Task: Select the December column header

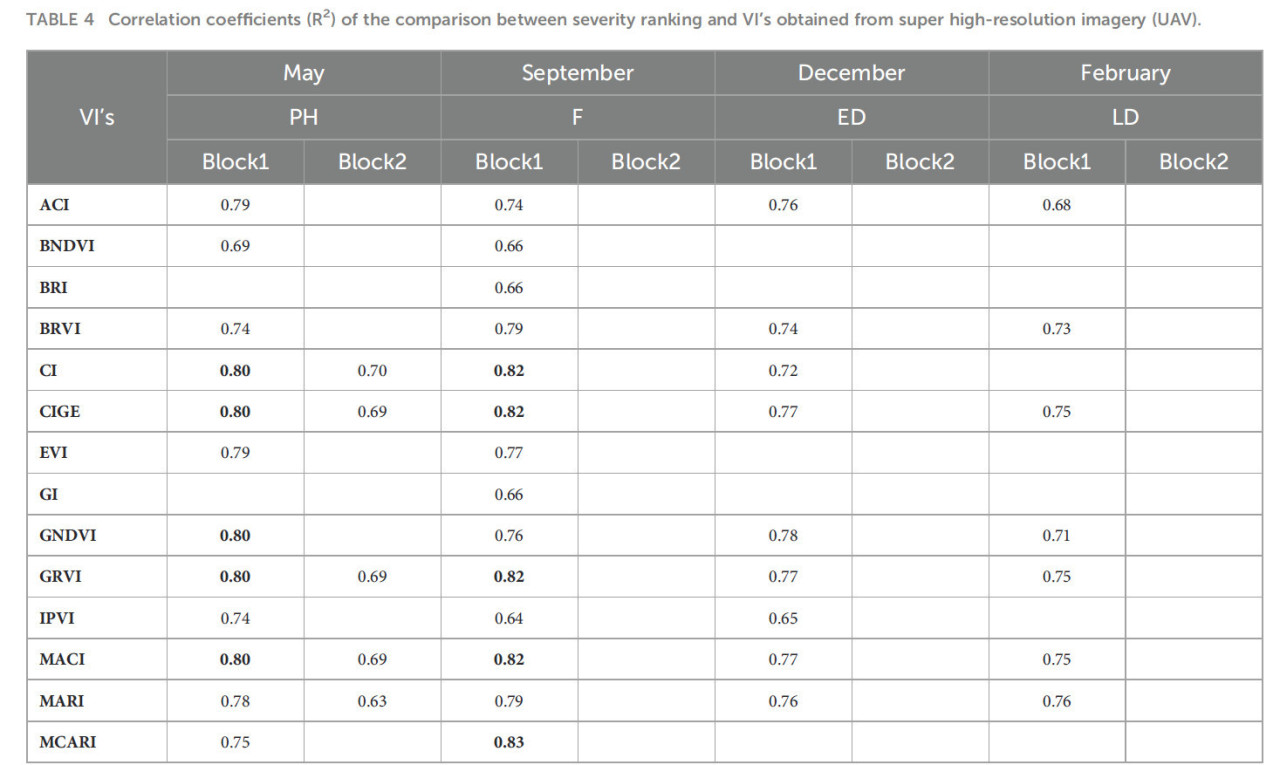Action: click(851, 73)
